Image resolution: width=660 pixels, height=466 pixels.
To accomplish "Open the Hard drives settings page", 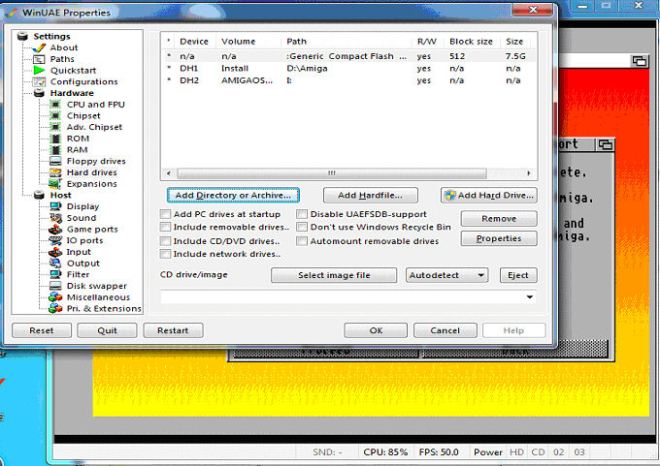I will pyautogui.click(x=92, y=173).
